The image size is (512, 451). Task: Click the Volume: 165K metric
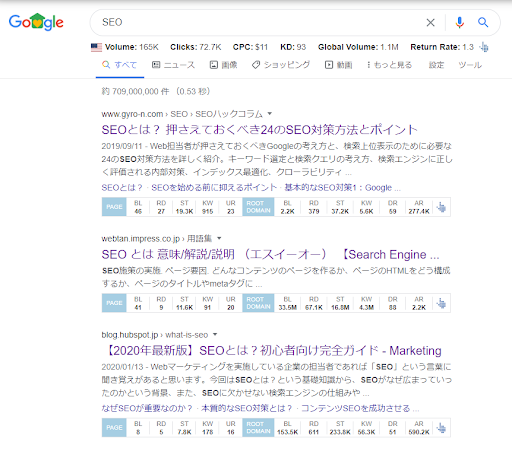(x=132, y=47)
